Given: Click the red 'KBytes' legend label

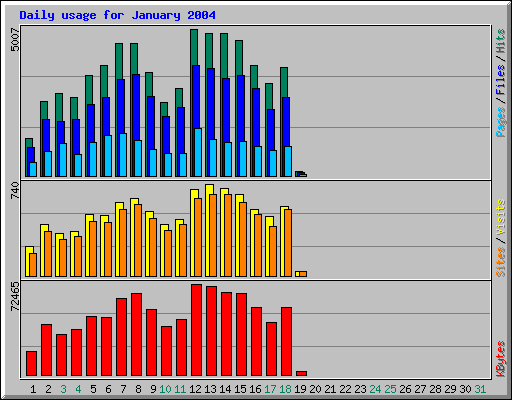Looking at the screenshot, I should (501, 359).
